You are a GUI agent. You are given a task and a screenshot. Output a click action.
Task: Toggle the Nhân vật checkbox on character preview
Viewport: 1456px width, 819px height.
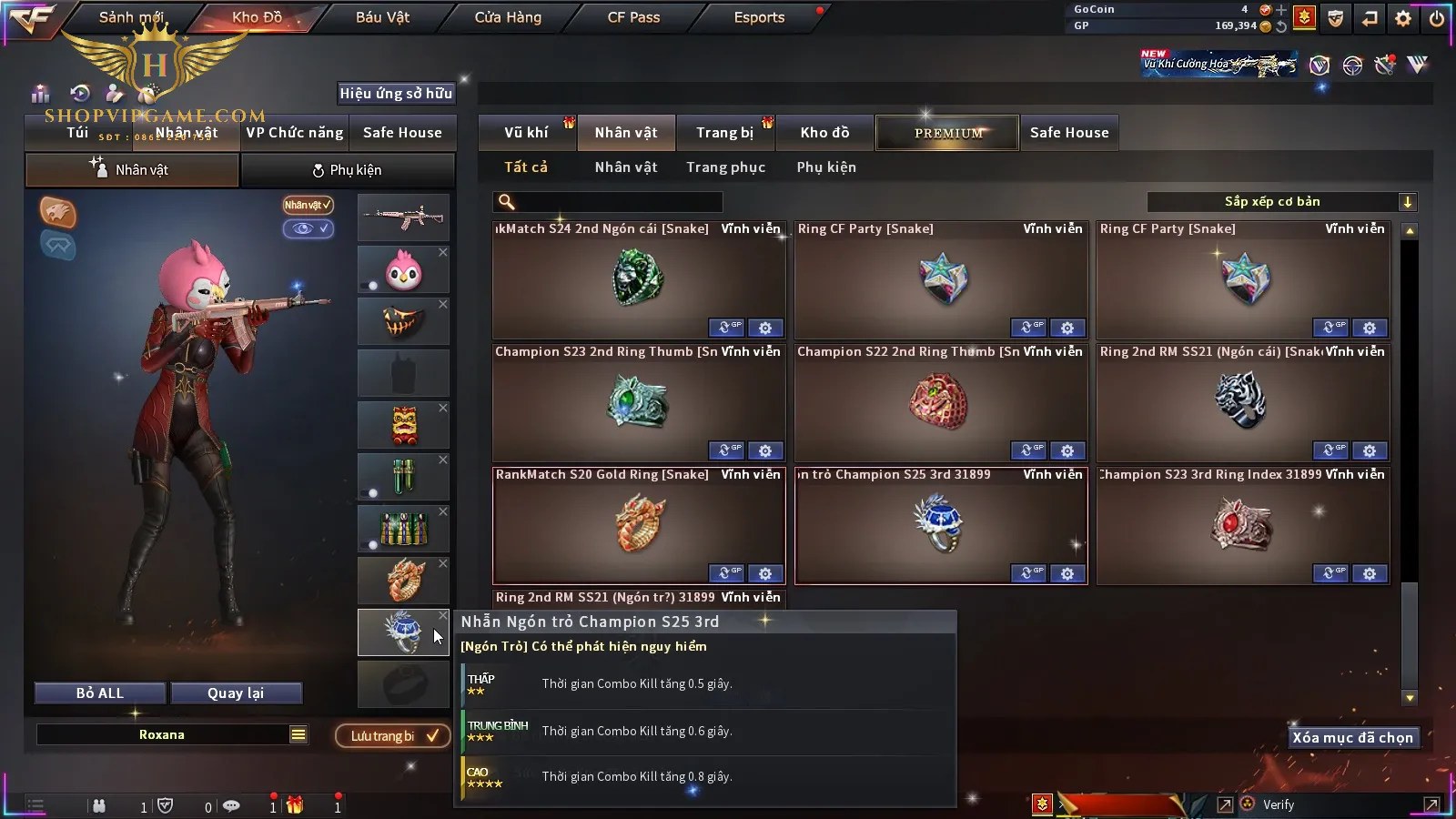[308, 205]
